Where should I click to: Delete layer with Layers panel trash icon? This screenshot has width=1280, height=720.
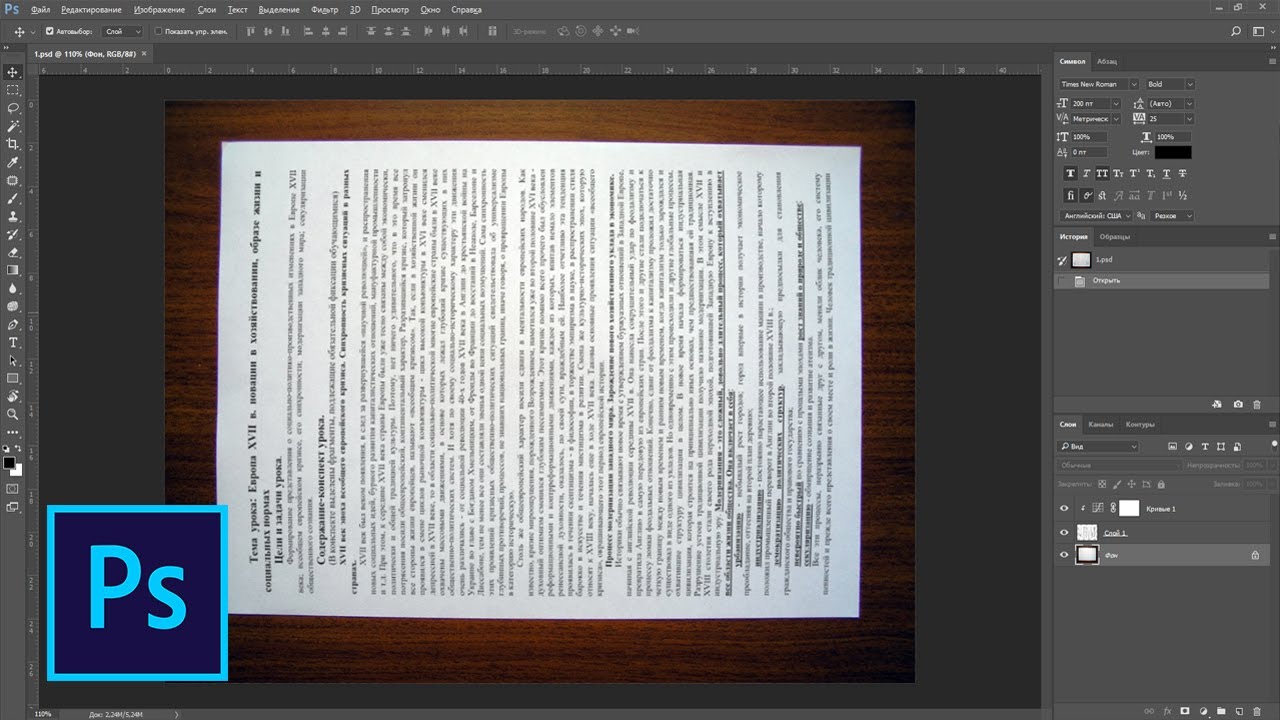click(1256, 711)
